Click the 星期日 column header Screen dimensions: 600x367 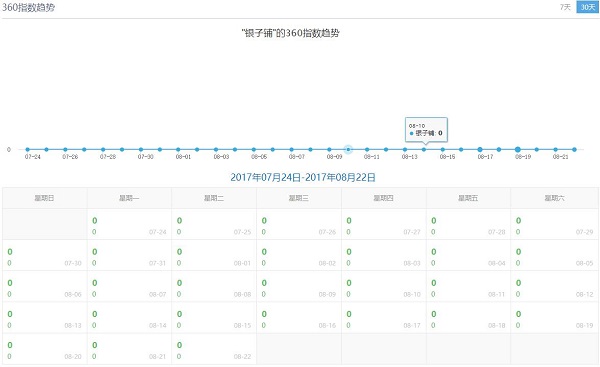[x=45, y=198]
